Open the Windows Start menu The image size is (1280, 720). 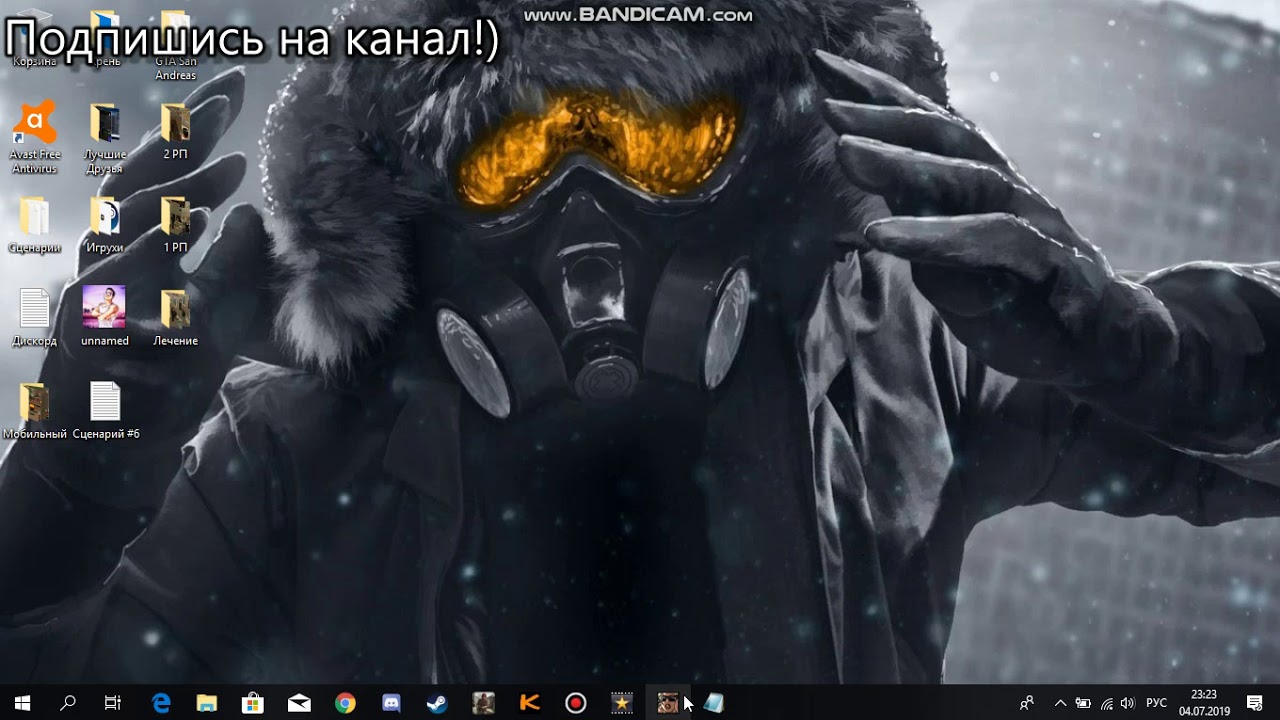coord(22,703)
